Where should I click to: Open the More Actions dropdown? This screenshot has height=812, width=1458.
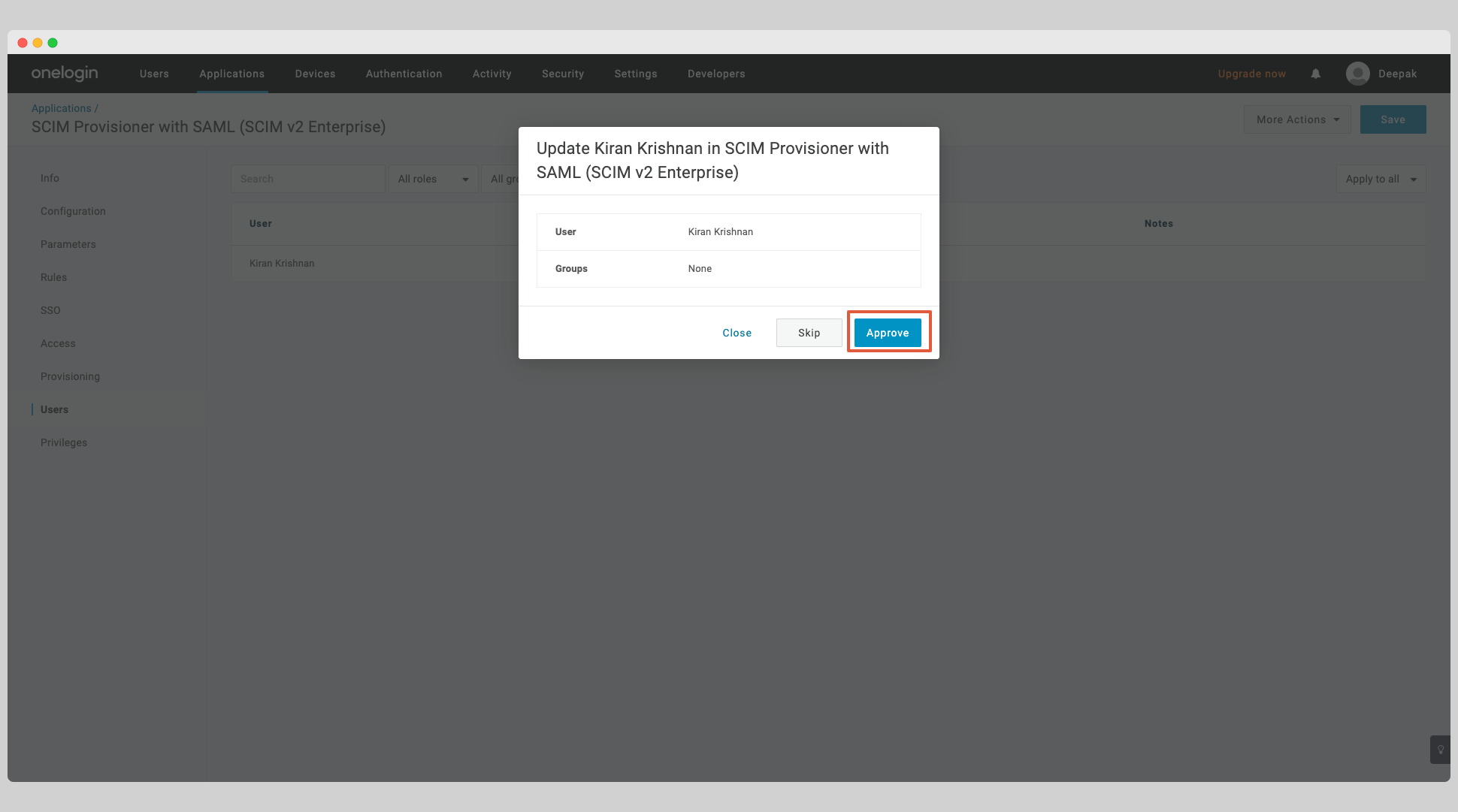(1297, 119)
